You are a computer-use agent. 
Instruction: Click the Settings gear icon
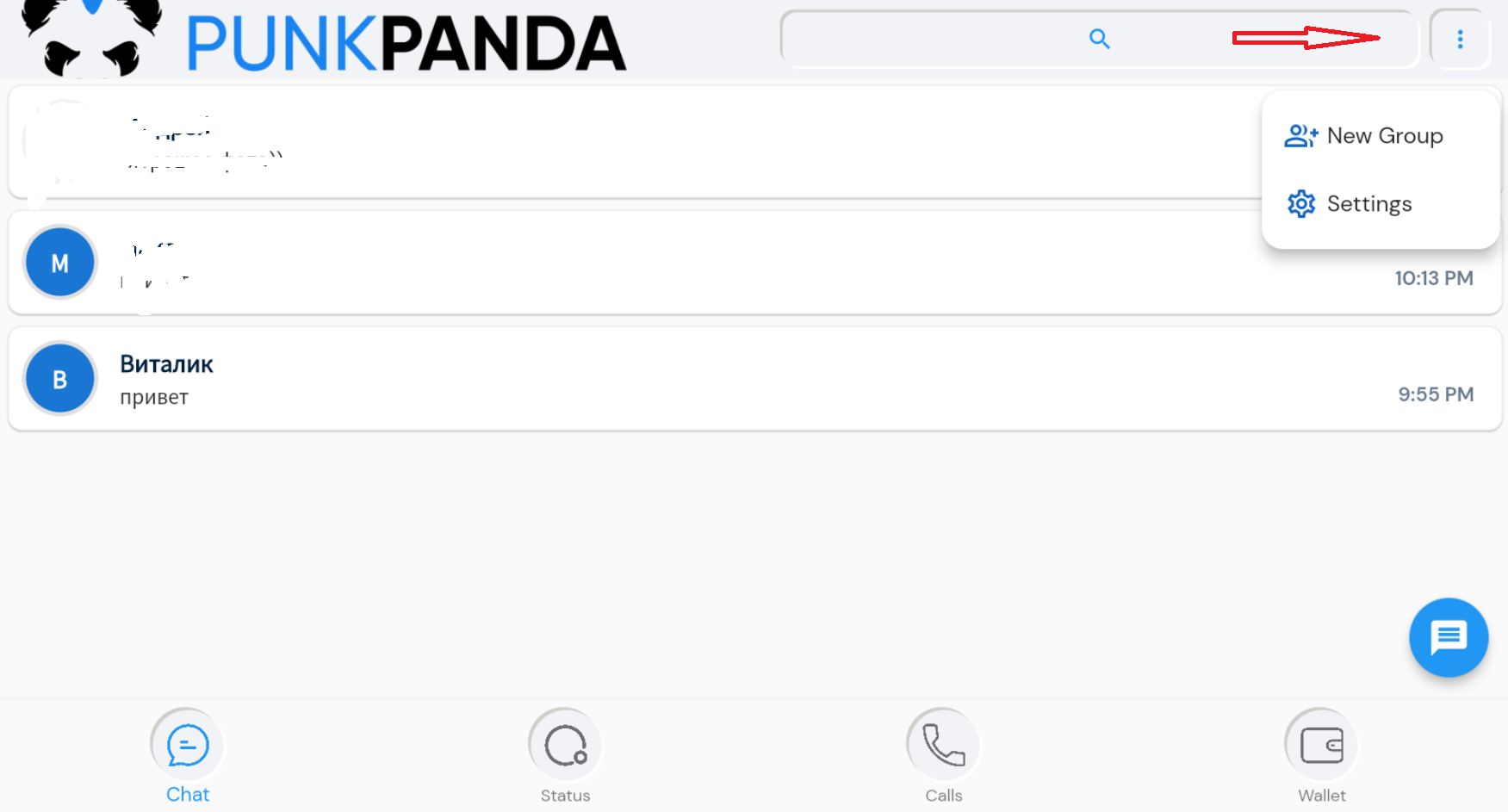(x=1300, y=204)
